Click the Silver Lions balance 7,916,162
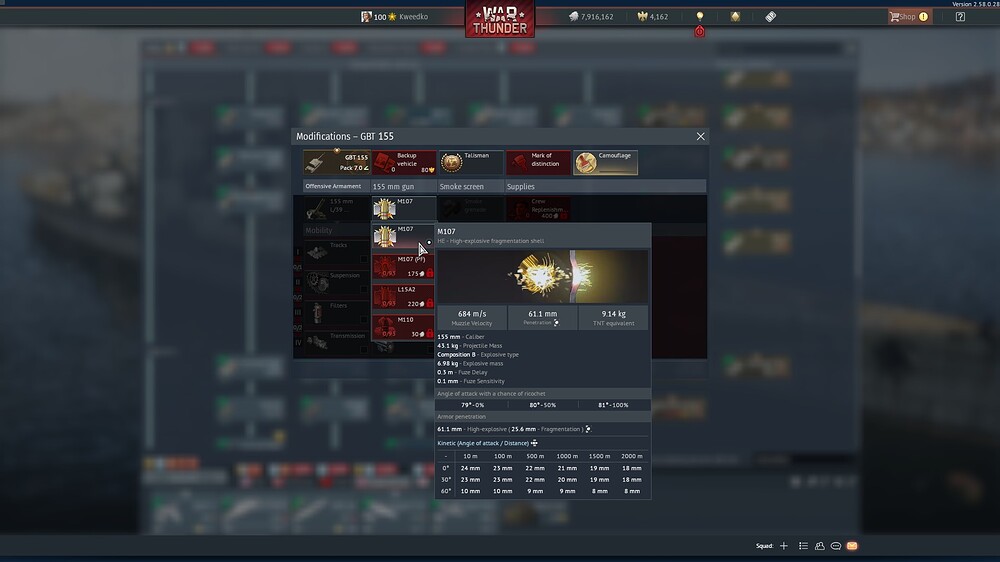 pos(591,17)
